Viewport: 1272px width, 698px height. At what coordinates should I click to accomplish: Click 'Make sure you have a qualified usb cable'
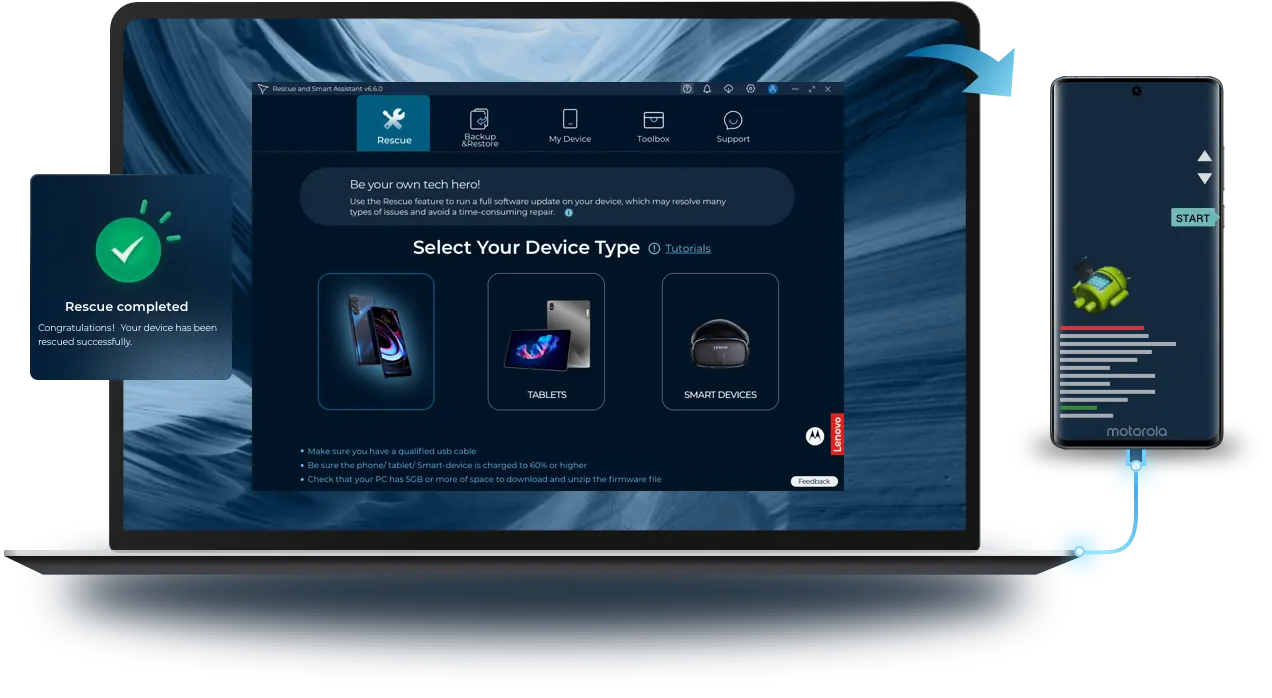(392, 451)
